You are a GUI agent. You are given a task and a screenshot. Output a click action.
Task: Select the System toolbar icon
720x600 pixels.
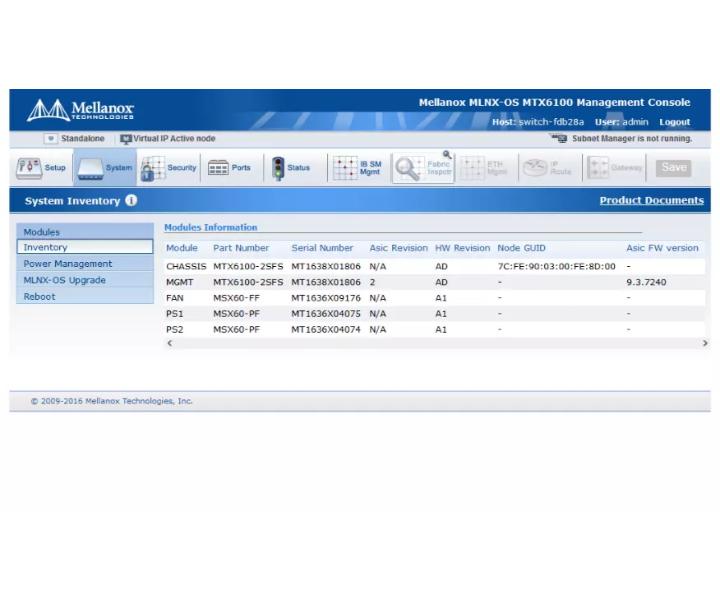coord(90,168)
